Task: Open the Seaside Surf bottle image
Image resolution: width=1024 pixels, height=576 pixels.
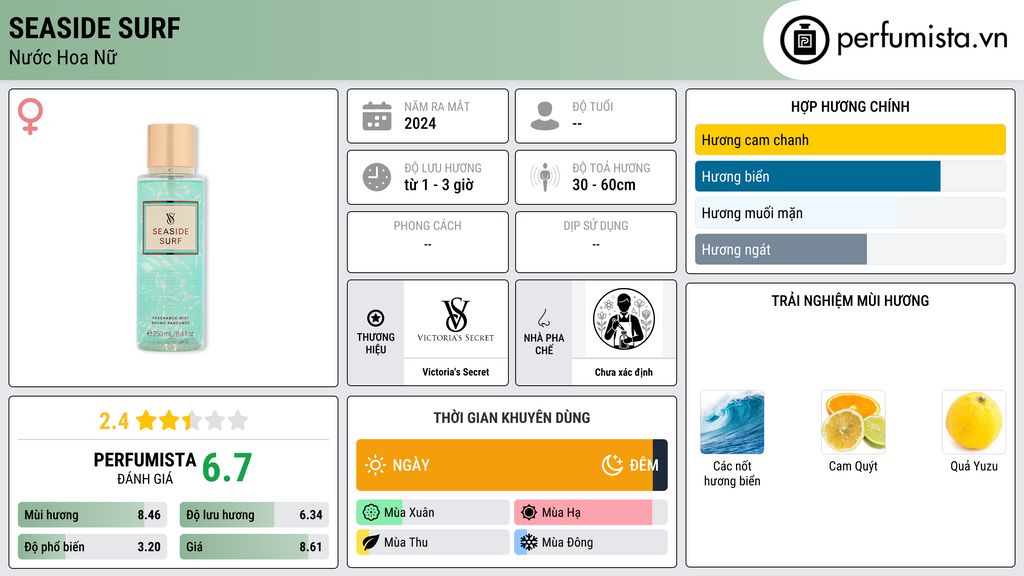Action: [170, 238]
